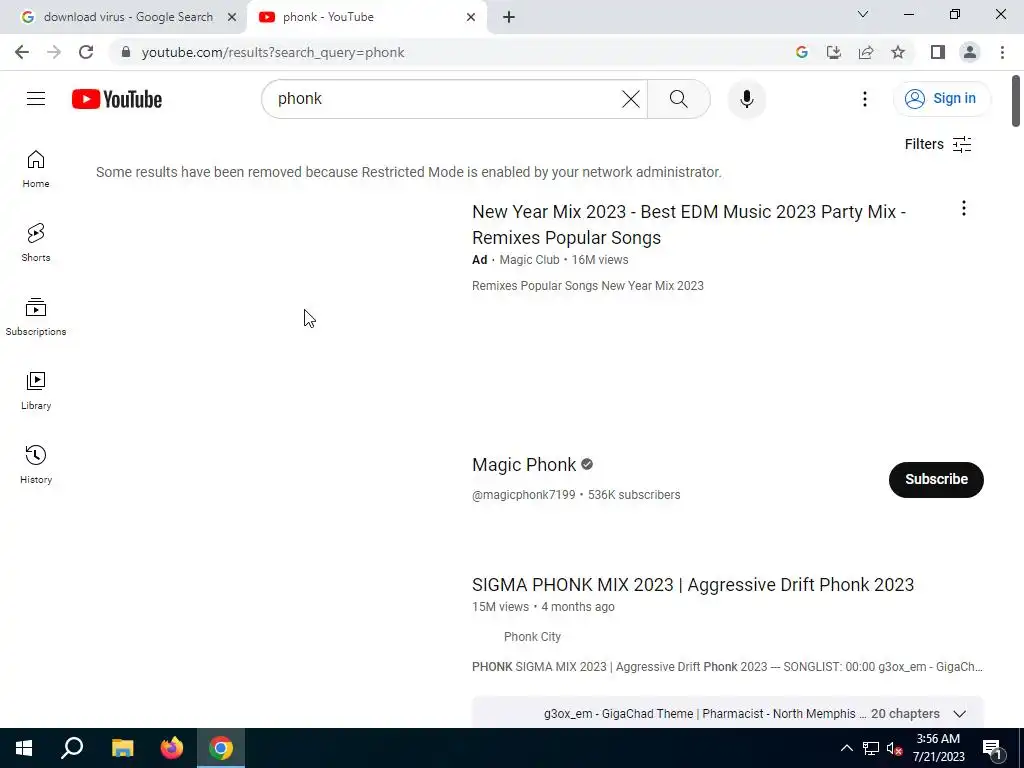This screenshot has height=768, width=1024.
Task: Close the download virus tab
Action: coord(232,17)
